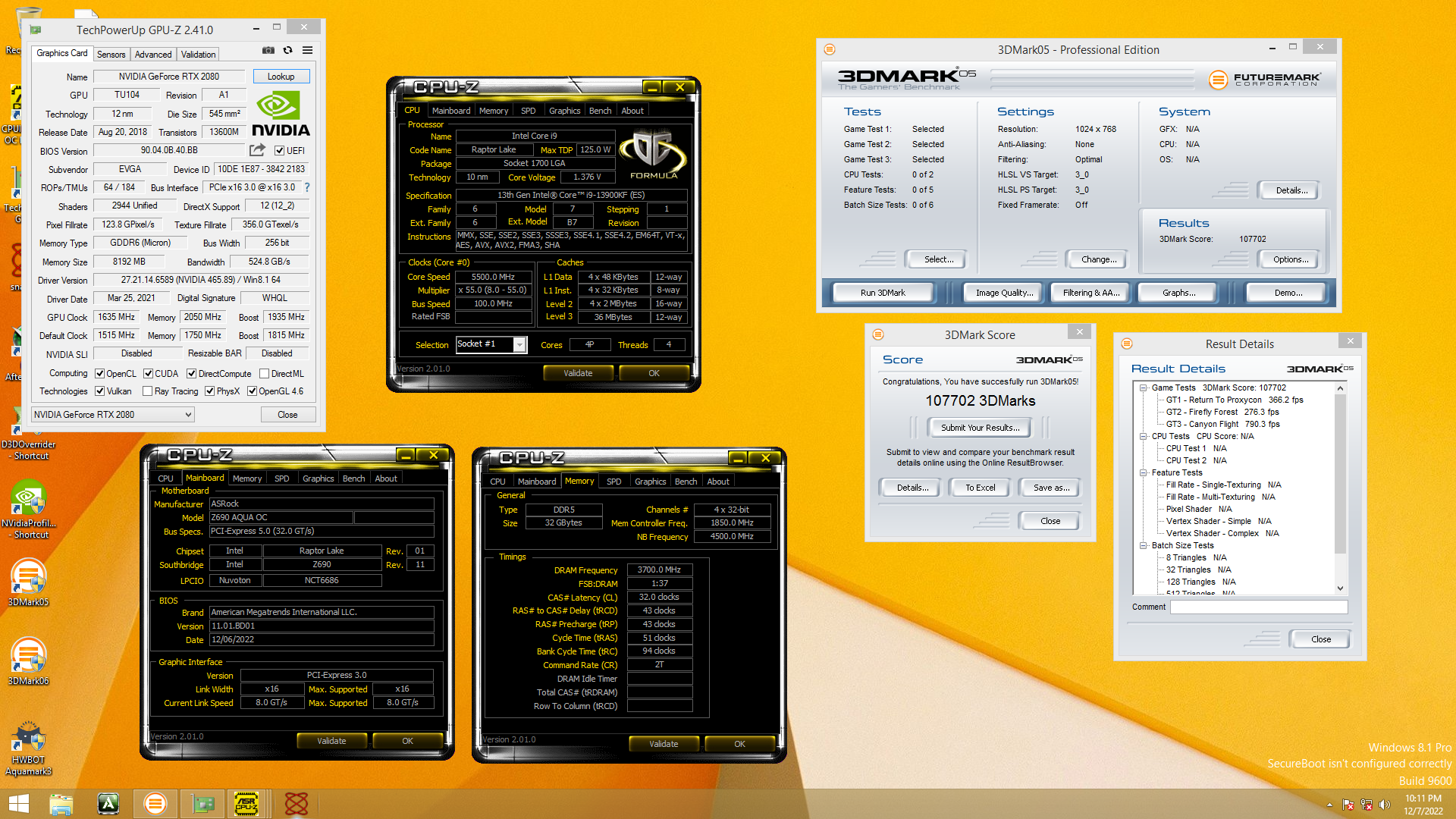Click the Filtering & AA button

click(1090, 293)
